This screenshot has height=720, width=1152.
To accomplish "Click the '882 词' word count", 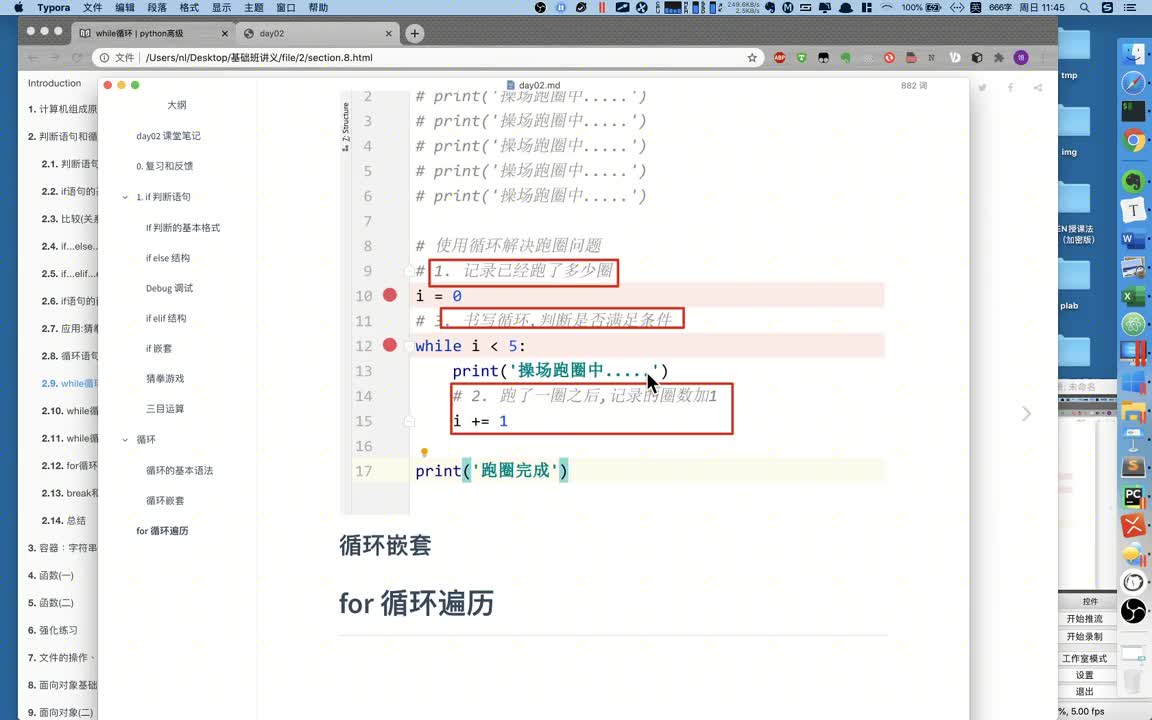I will (x=913, y=86).
